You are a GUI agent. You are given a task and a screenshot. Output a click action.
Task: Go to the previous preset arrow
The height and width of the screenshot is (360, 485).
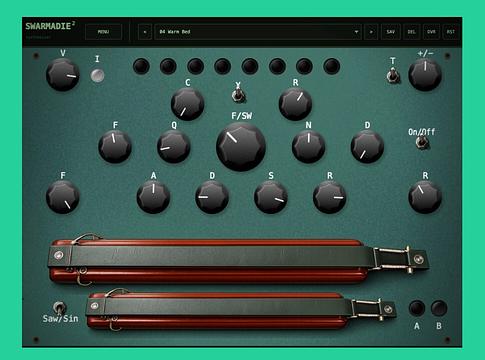[x=145, y=32]
